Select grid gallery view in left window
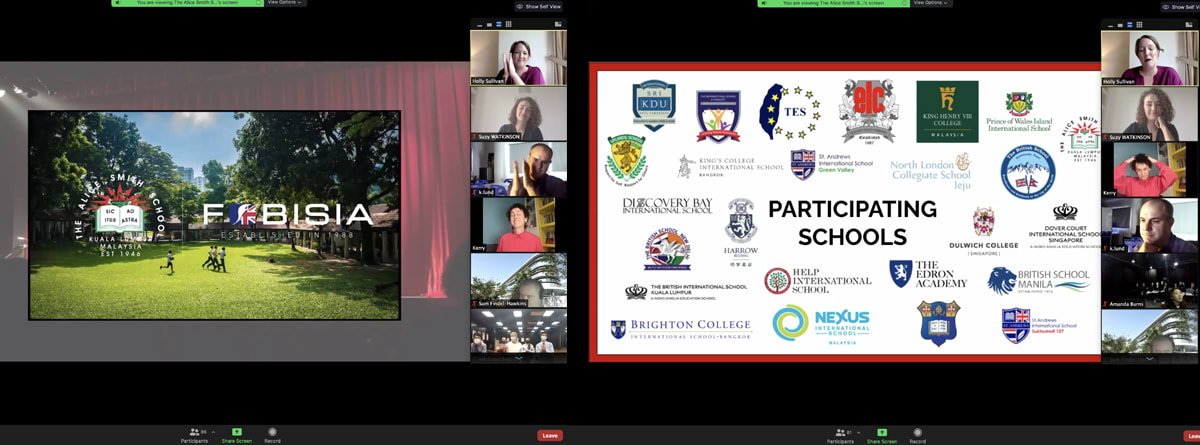Image resolution: width=1200 pixels, height=445 pixels. click(x=508, y=24)
